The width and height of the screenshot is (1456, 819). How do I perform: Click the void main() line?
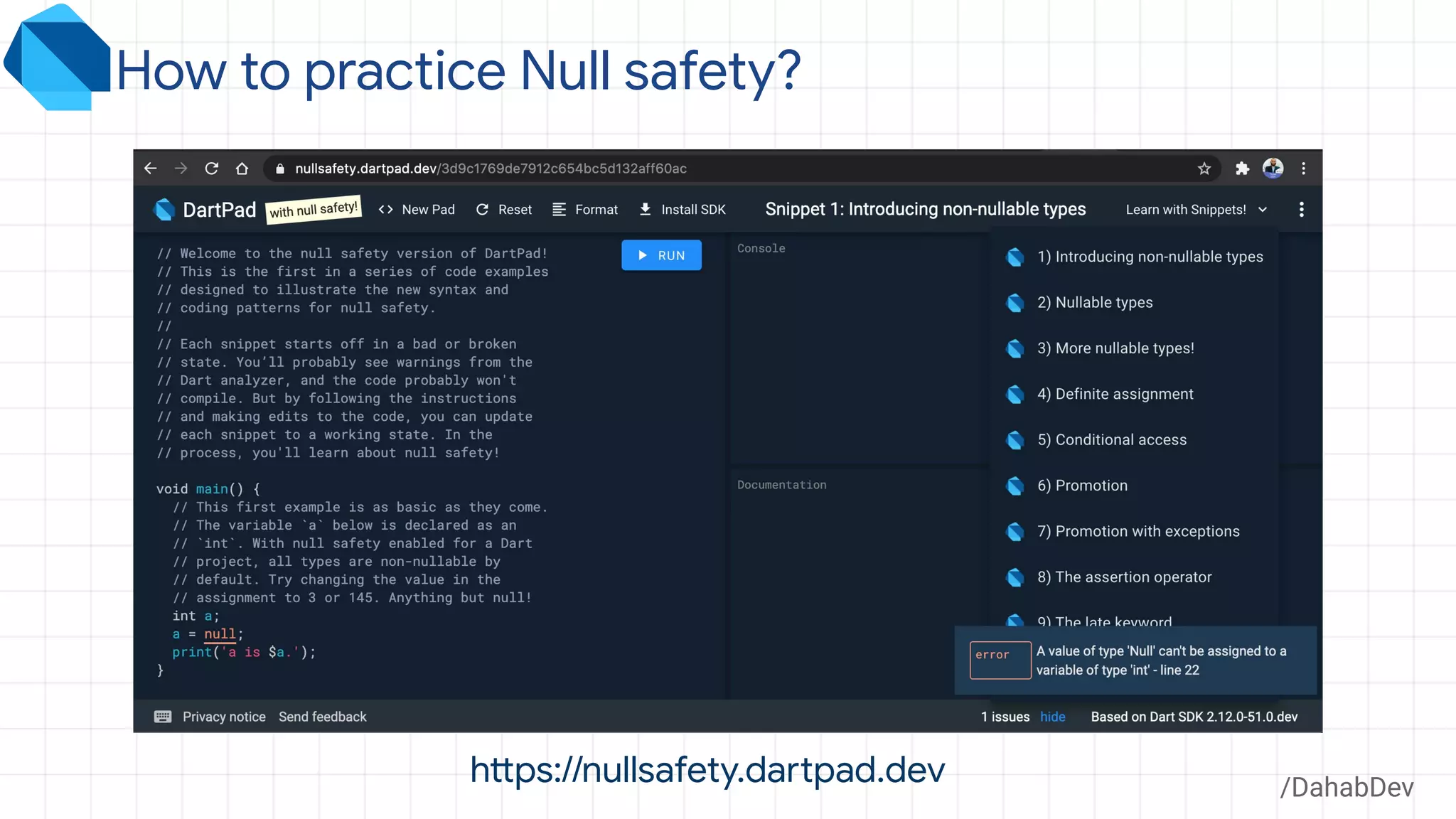(208, 489)
